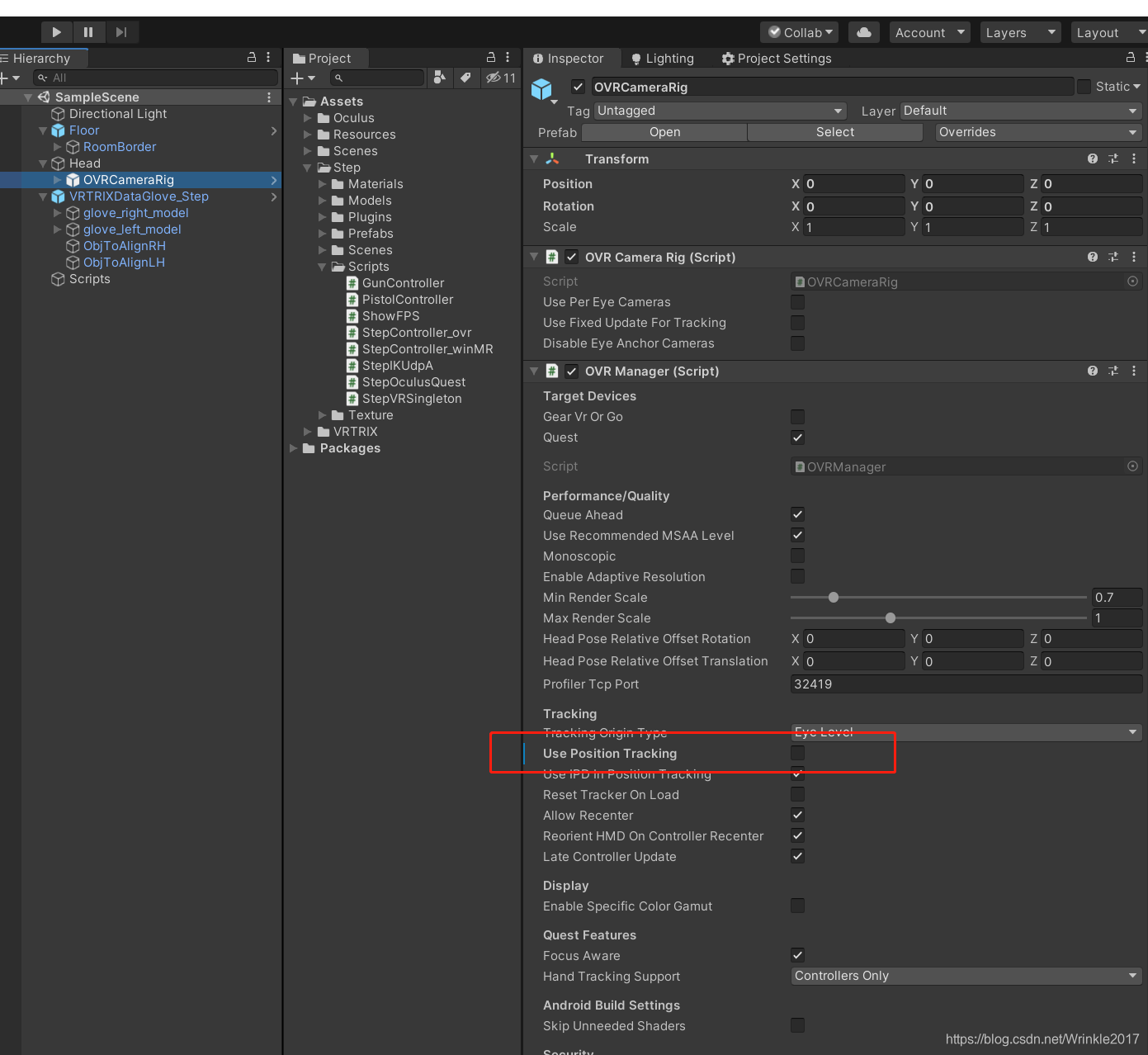Screen dimensions: 1148x1055
Task: Open OVR Camera Rig help icon
Action: pyautogui.click(x=1093, y=257)
